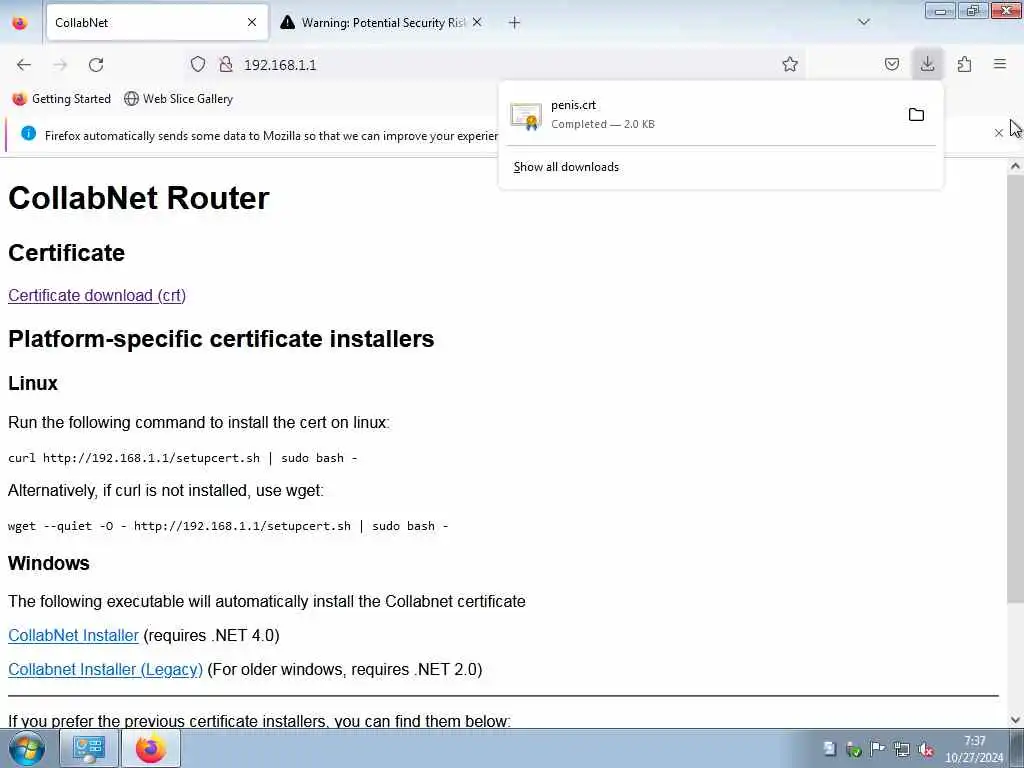The image size is (1024, 768).
Task: Click the taskbar clock showing 7:37
Action: [x=974, y=749]
